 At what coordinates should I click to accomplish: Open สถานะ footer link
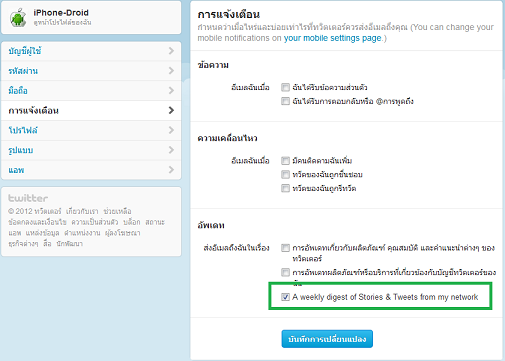click(155, 222)
